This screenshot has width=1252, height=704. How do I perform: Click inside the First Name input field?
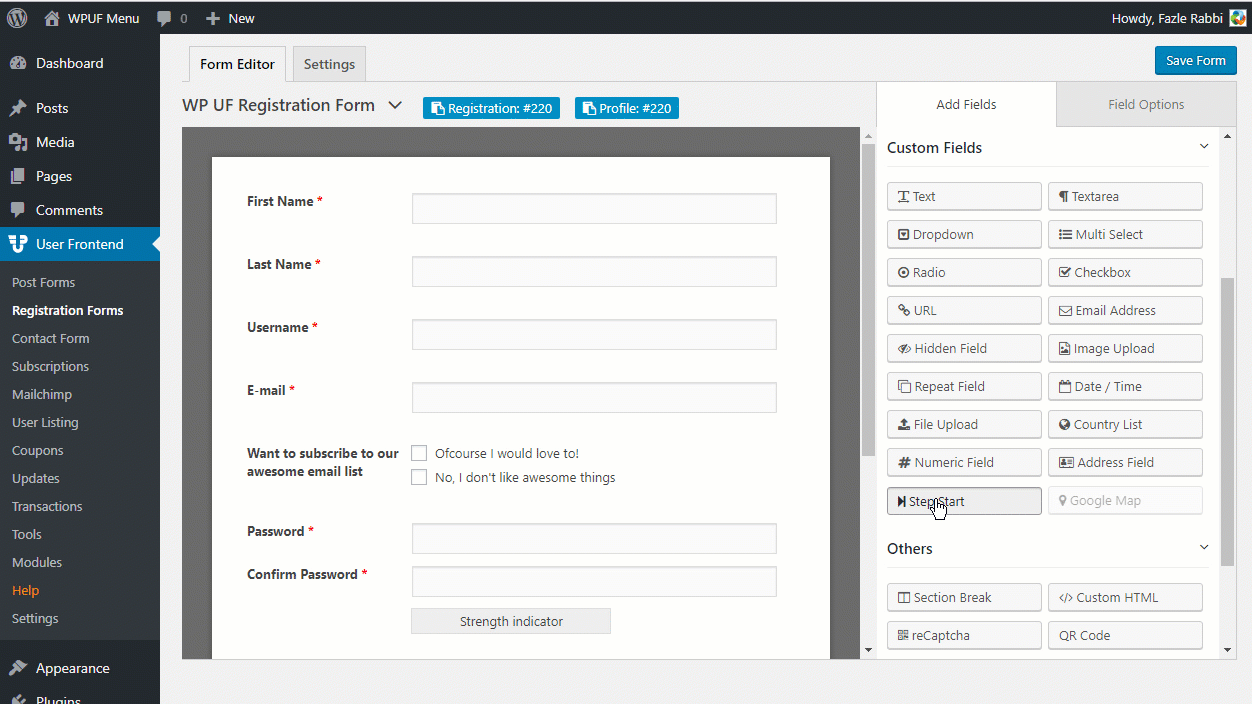click(594, 208)
